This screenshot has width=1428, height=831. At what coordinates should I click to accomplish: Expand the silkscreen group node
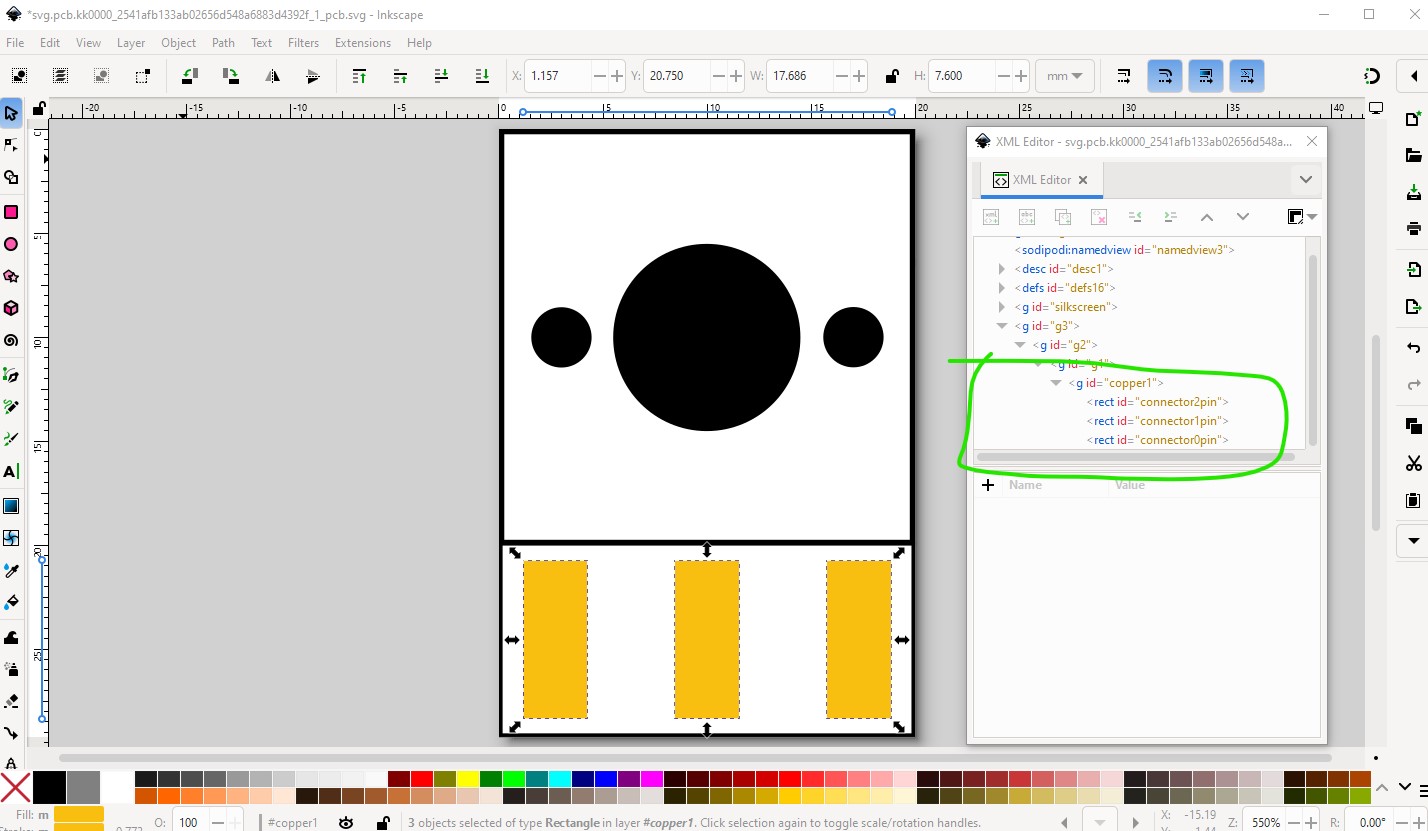[x=1002, y=307]
